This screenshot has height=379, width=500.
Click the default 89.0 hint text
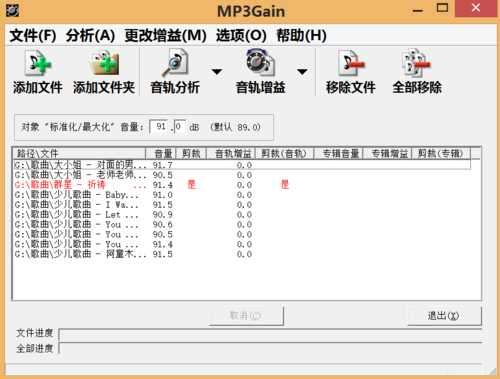click(235, 127)
